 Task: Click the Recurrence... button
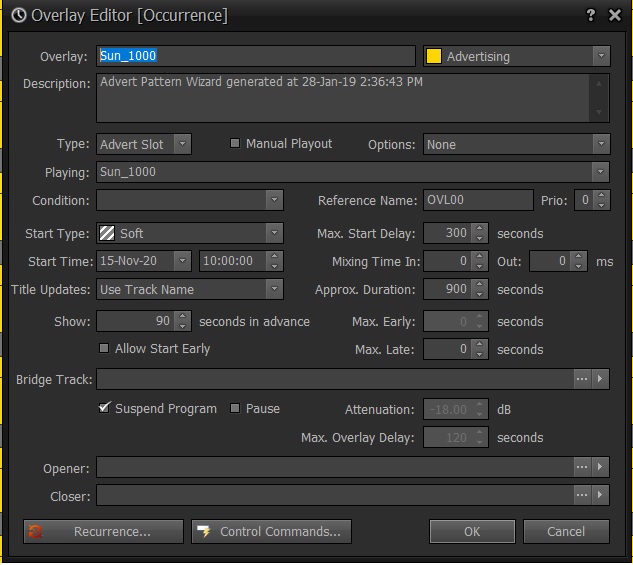pyautogui.click(x=103, y=531)
